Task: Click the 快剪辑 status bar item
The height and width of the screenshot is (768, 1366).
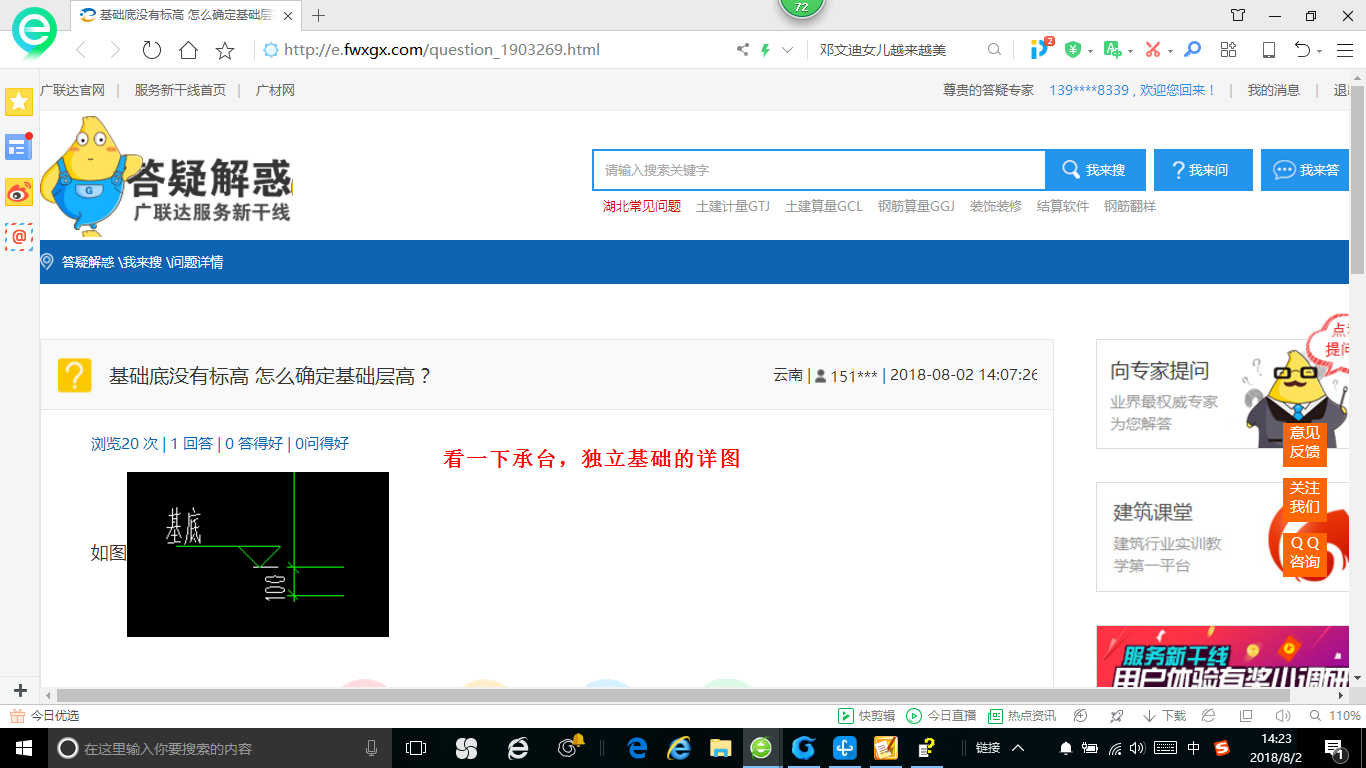Action: coord(866,716)
